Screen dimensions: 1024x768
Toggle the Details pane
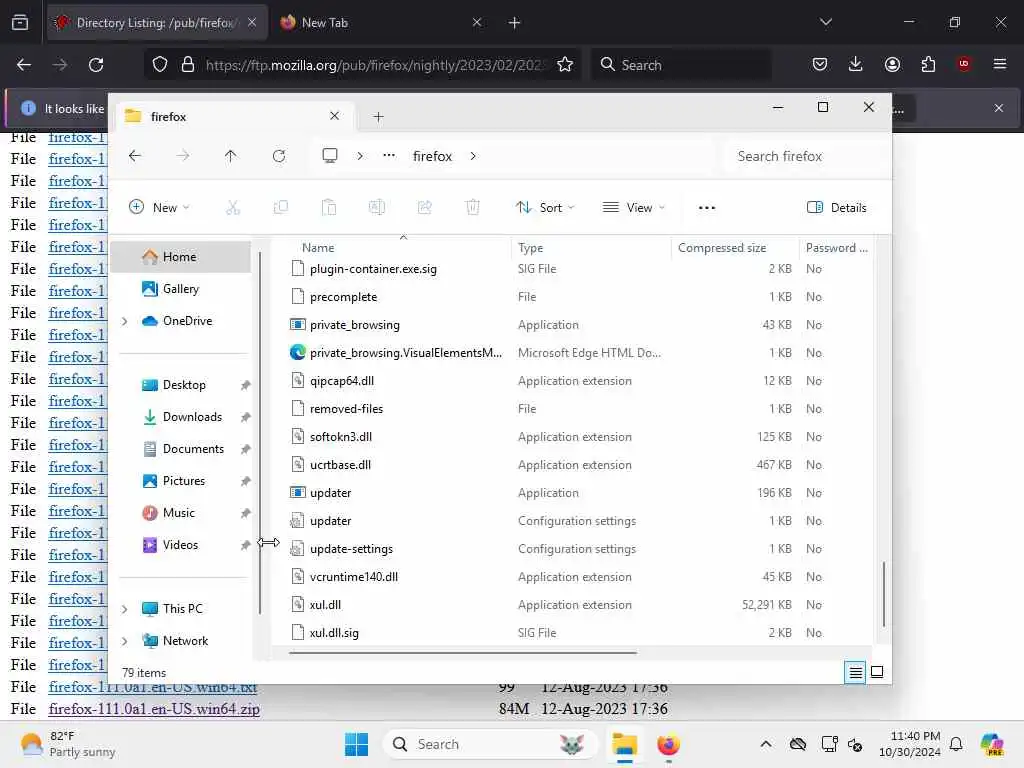(x=837, y=208)
